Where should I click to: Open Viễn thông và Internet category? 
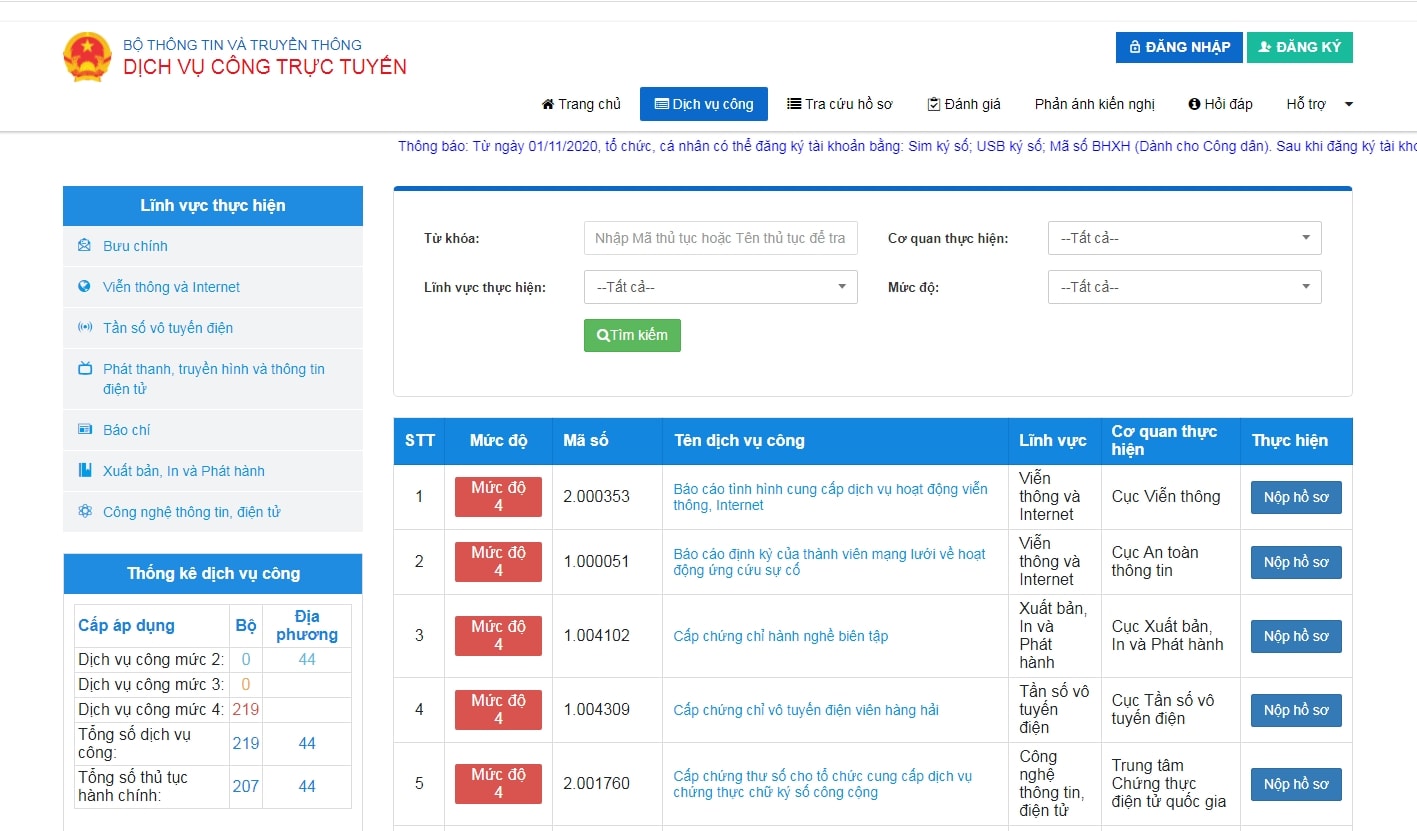point(171,287)
